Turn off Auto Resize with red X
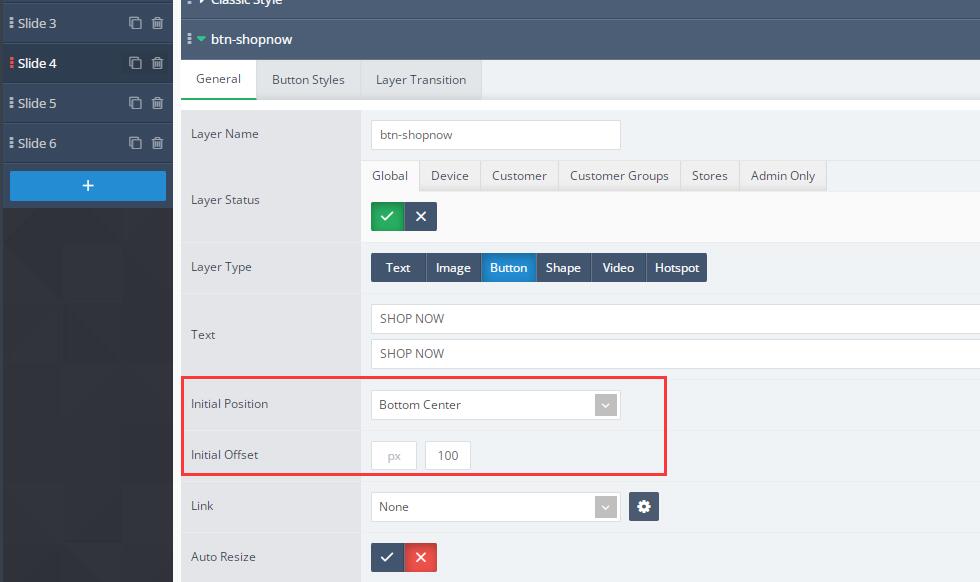This screenshot has height=582, width=980. click(x=421, y=557)
